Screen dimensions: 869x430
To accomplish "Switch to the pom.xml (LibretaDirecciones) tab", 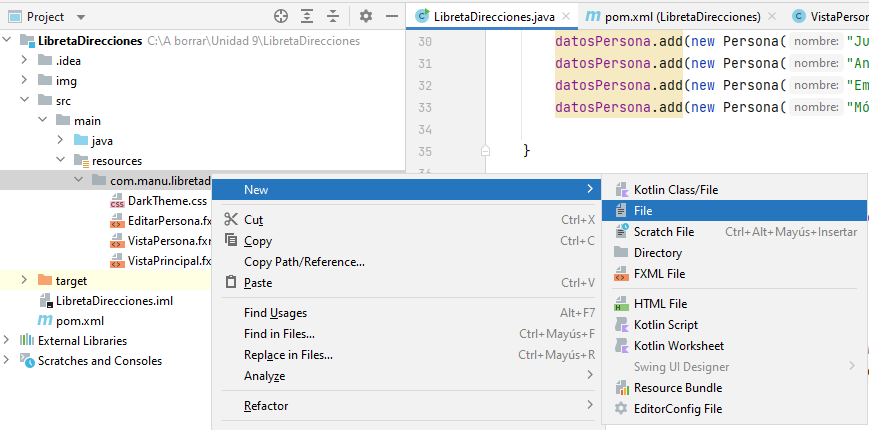I will (683, 17).
